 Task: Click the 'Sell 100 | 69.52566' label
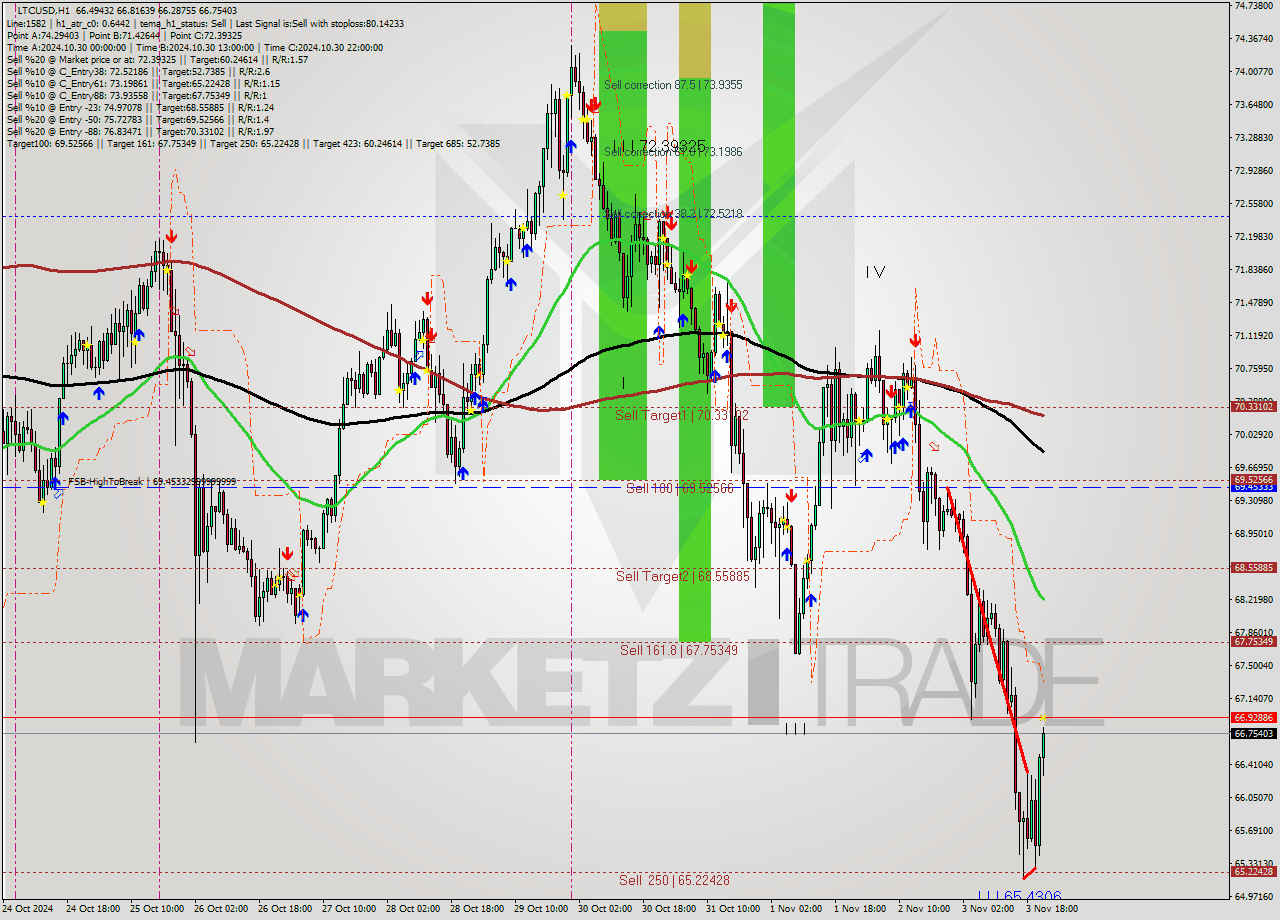[680, 488]
